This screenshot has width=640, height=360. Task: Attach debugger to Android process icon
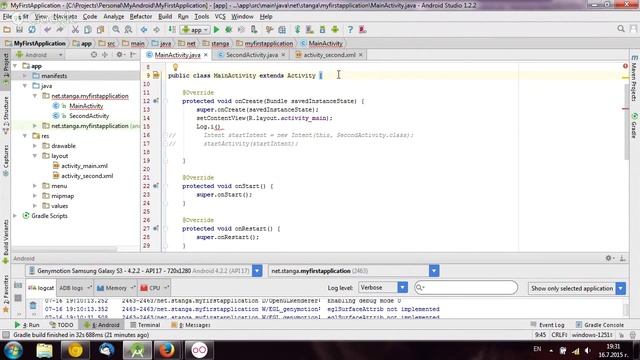(254, 29)
